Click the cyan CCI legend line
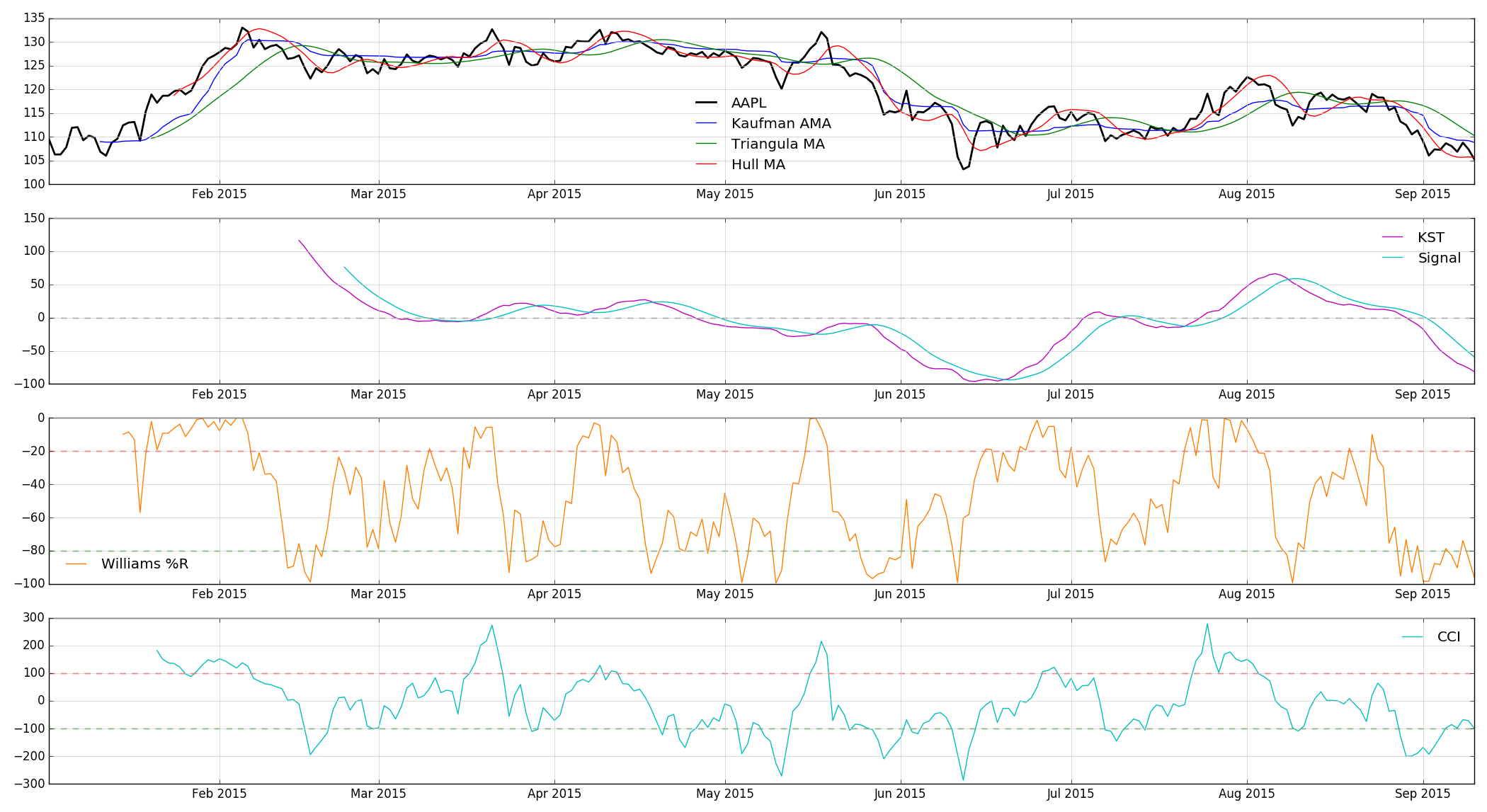Viewport: 1487px width, 812px height. coord(1412,637)
